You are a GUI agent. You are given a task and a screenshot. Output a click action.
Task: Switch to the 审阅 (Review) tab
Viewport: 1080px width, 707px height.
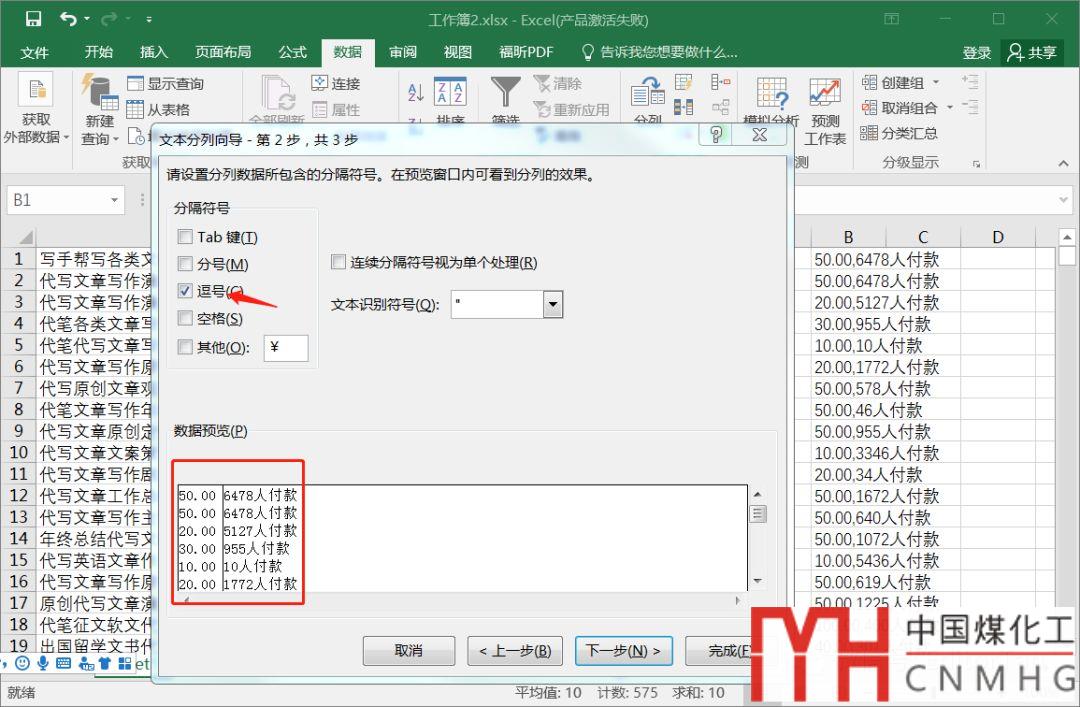point(403,52)
